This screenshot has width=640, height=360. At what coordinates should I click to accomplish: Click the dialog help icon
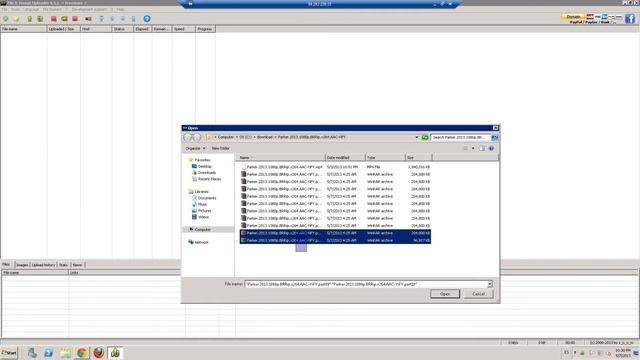[x=491, y=149]
